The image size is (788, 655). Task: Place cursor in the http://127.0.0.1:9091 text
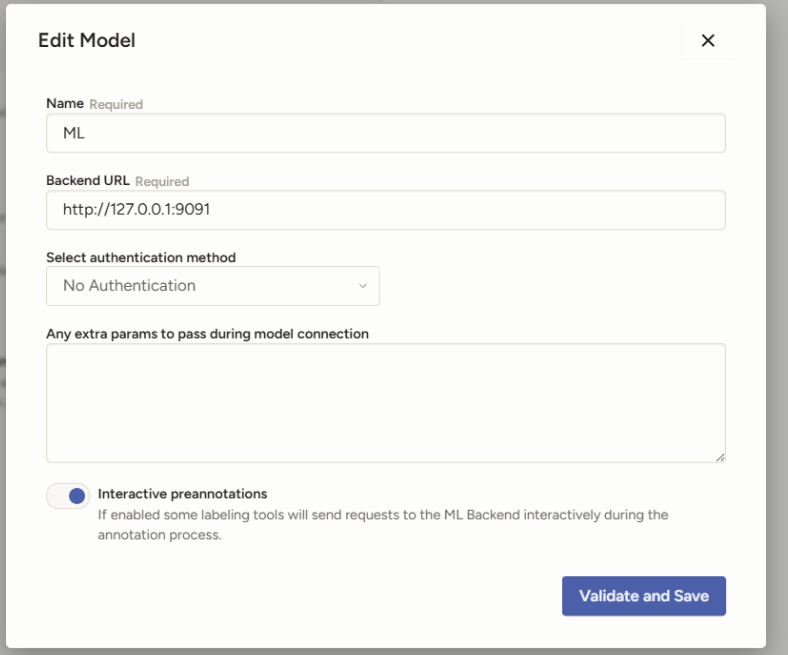136,210
